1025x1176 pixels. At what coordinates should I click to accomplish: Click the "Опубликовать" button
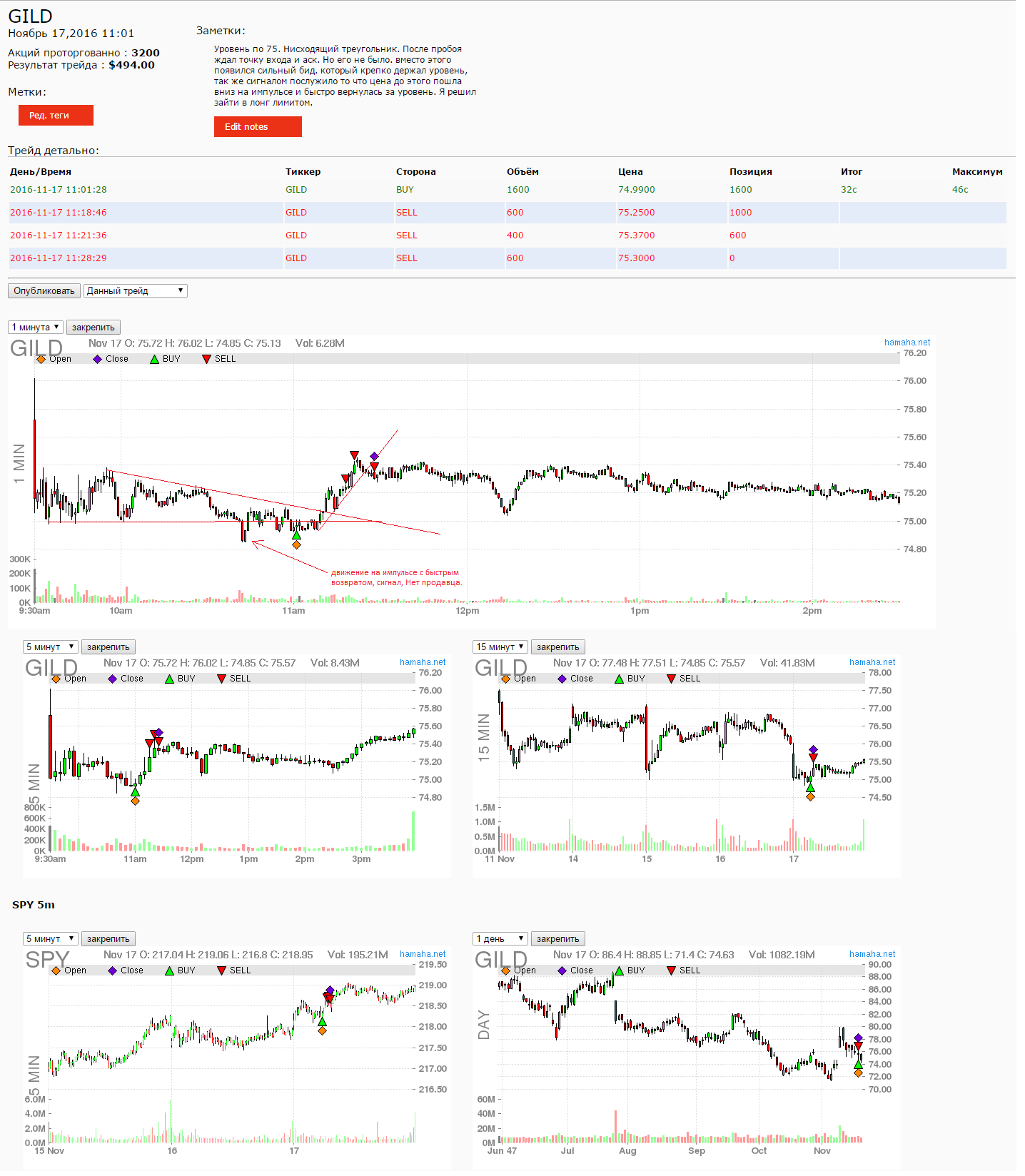coord(44,290)
